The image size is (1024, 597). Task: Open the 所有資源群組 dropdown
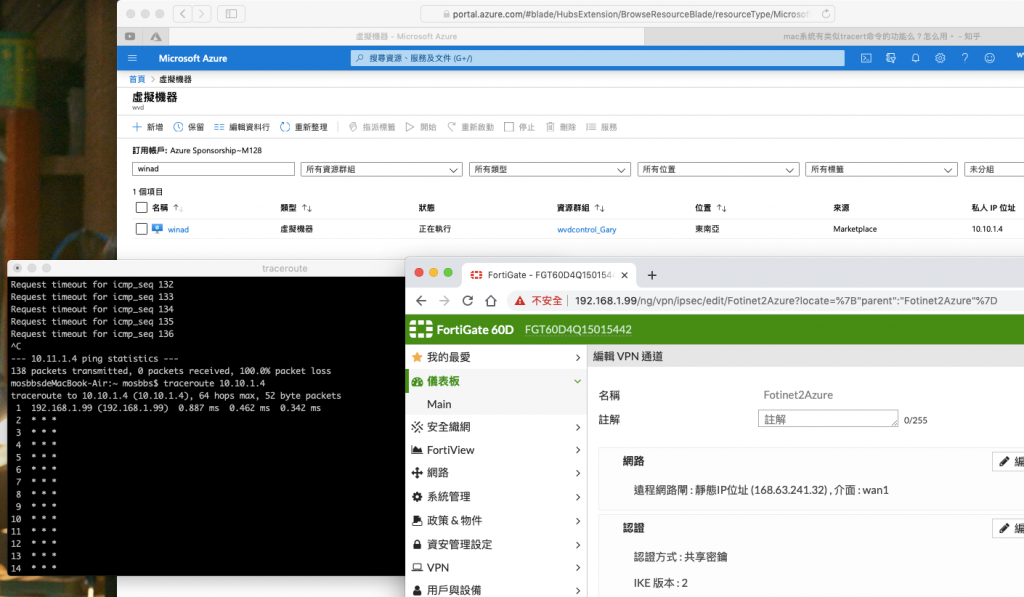click(381, 169)
